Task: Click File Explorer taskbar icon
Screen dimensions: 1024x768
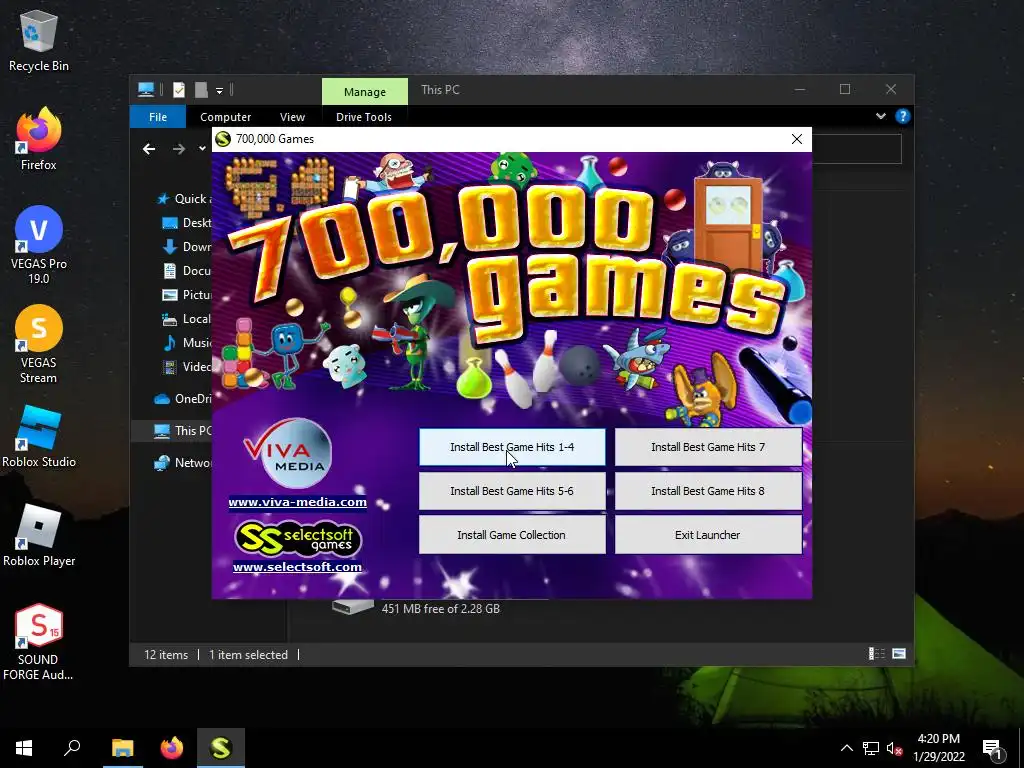Action: (122, 748)
